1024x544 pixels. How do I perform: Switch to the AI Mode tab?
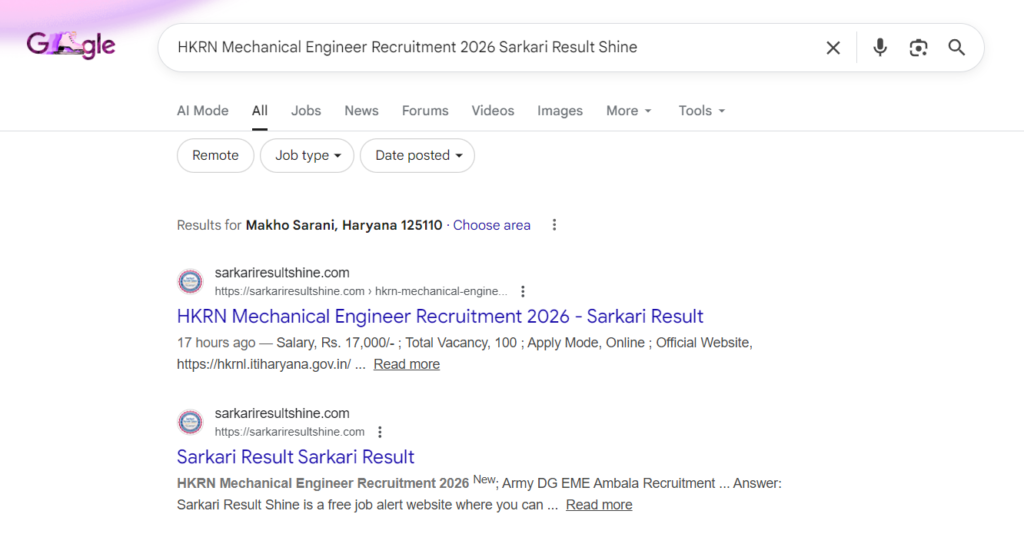(x=203, y=111)
